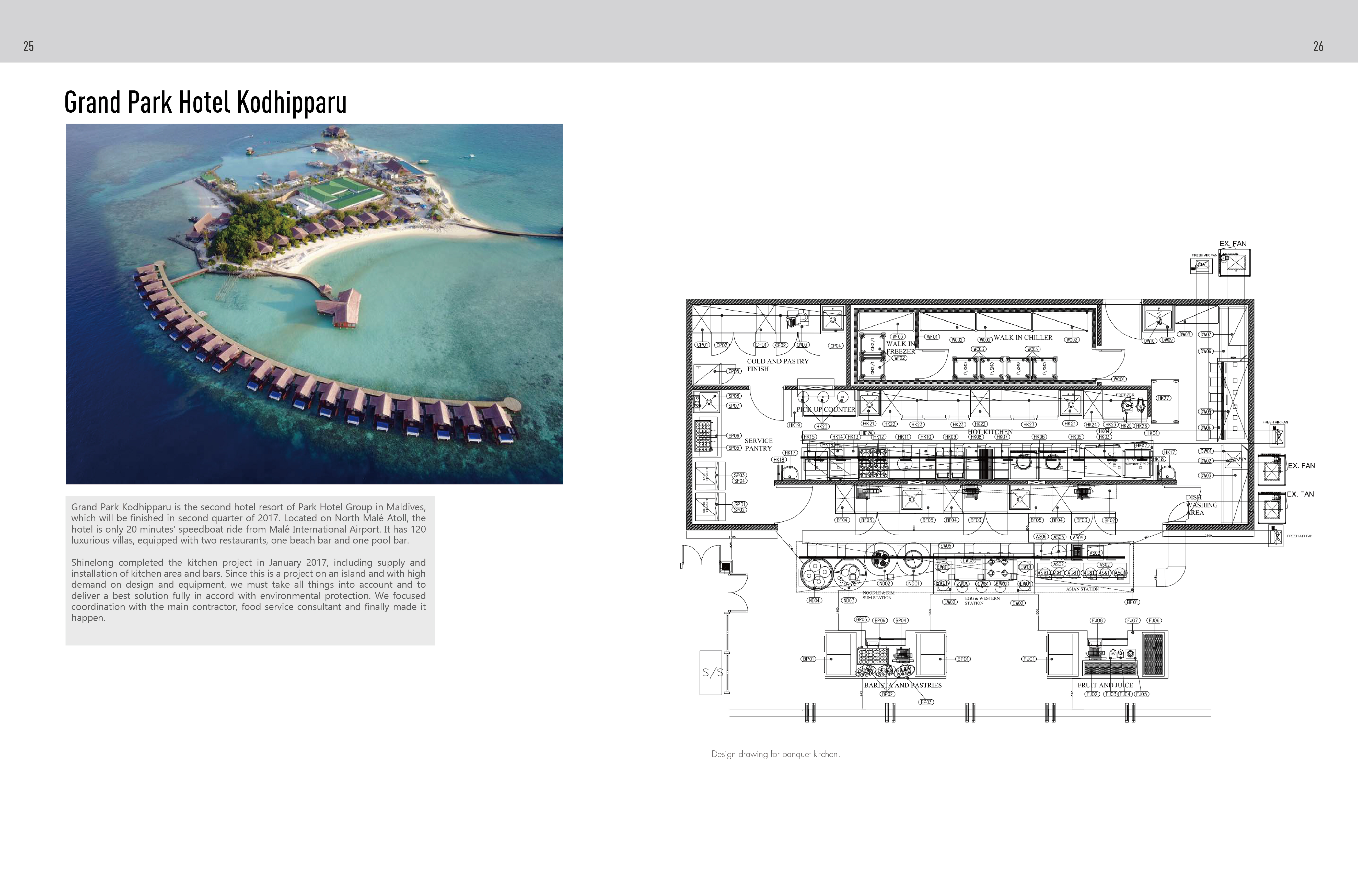Screen dimensions: 1358x896
Task: Click the 'SERVICE PANTRY' label
Action: (758, 445)
